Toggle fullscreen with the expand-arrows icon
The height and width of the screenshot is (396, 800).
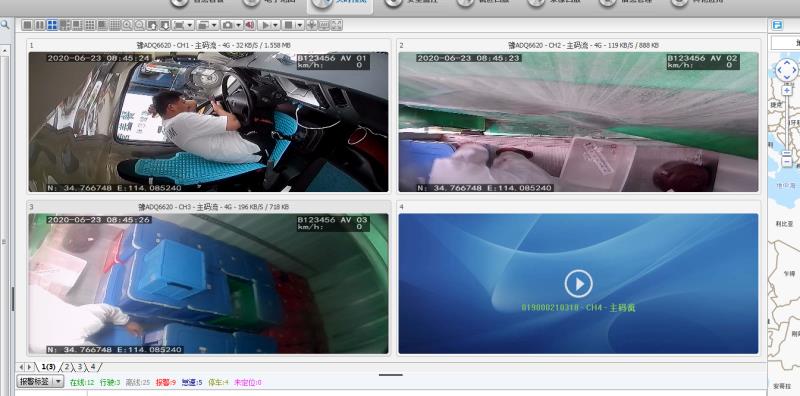(x=337, y=25)
